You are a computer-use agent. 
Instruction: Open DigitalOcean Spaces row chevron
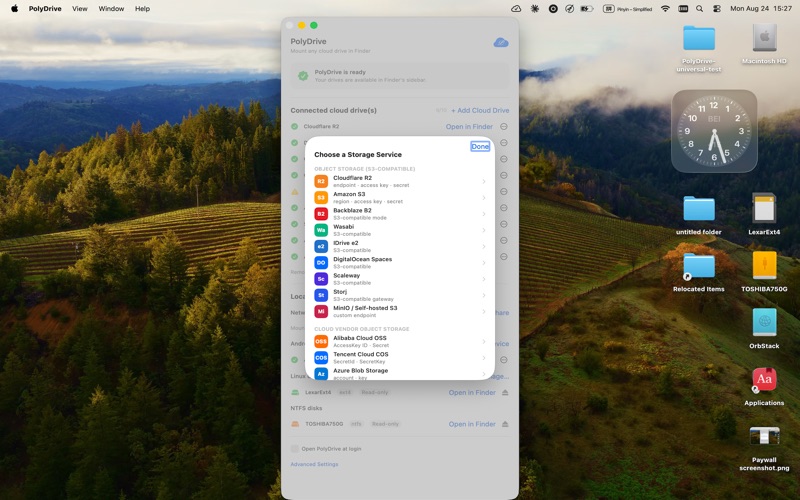pyautogui.click(x=484, y=263)
